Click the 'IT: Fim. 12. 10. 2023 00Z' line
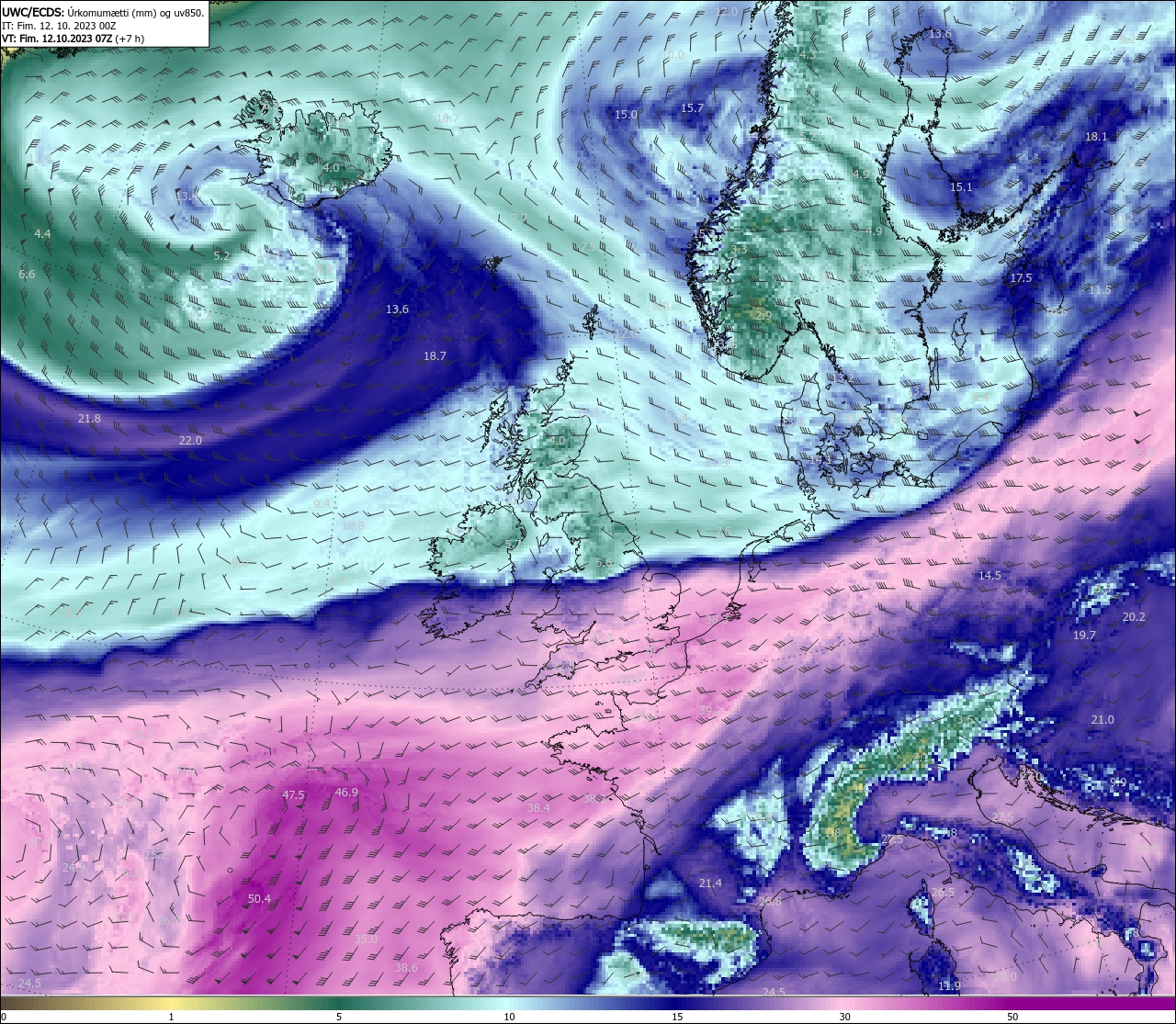Image resolution: width=1176 pixels, height=1024 pixels. [59, 26]
